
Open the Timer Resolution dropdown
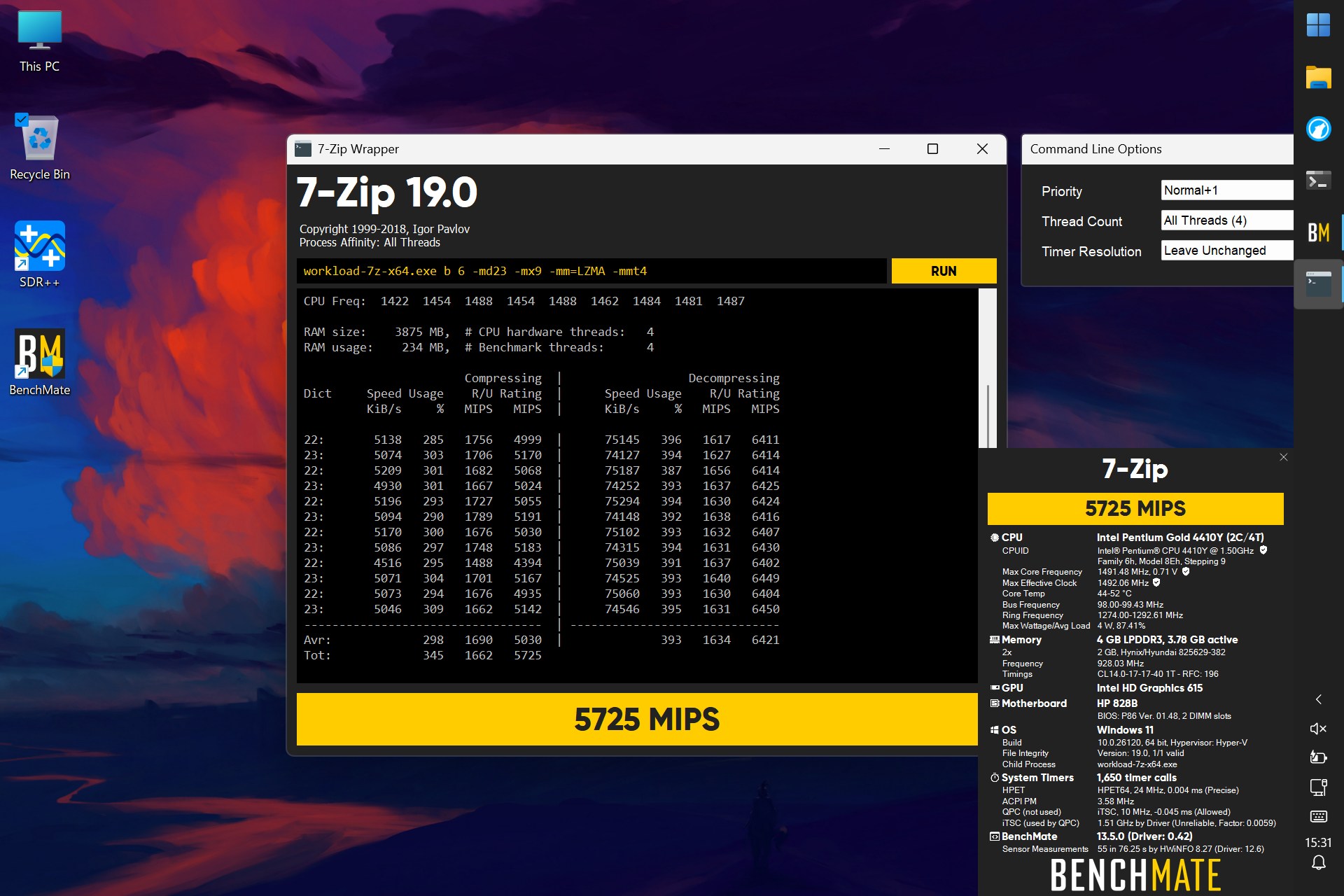point(1227,251)
